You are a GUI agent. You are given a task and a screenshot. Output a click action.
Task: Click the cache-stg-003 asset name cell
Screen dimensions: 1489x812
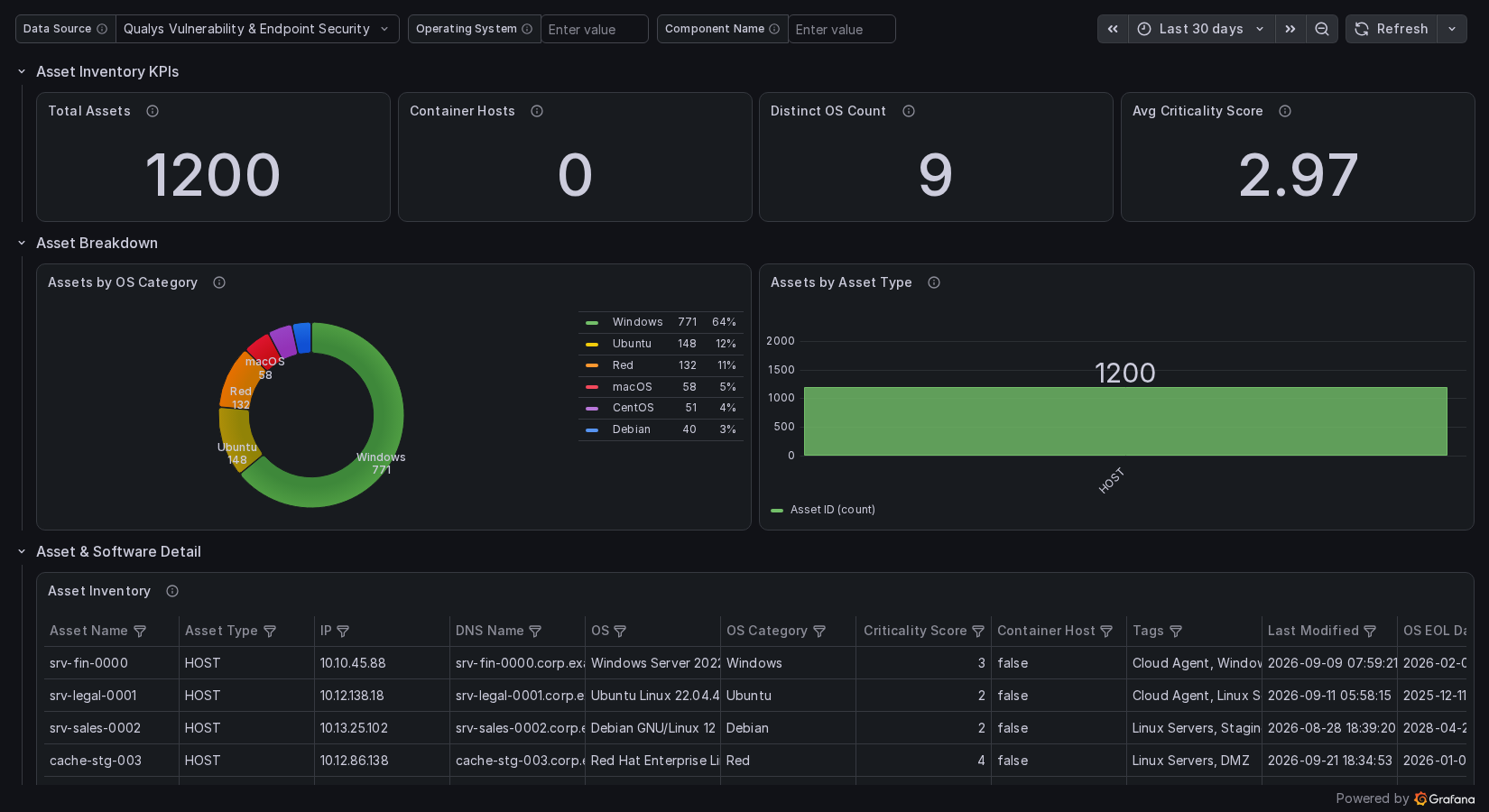click(x=111, y=761)
